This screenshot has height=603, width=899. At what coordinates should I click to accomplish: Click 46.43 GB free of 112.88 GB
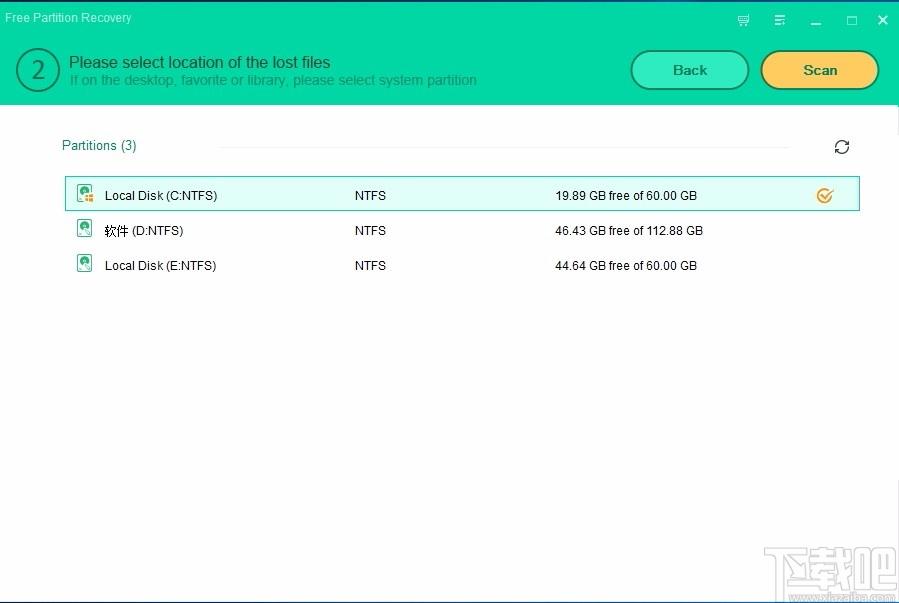629,230
